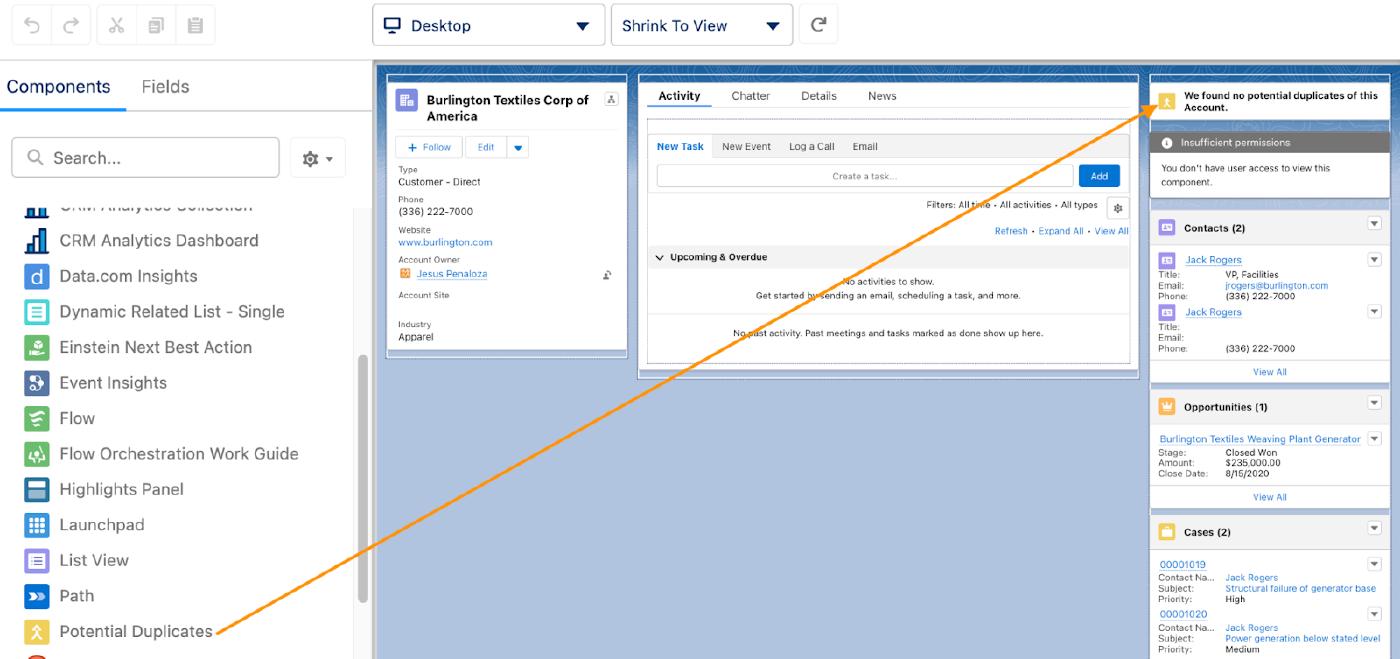Open the www.burlington.com website link
1400x659 pixels.
(445, 242)
